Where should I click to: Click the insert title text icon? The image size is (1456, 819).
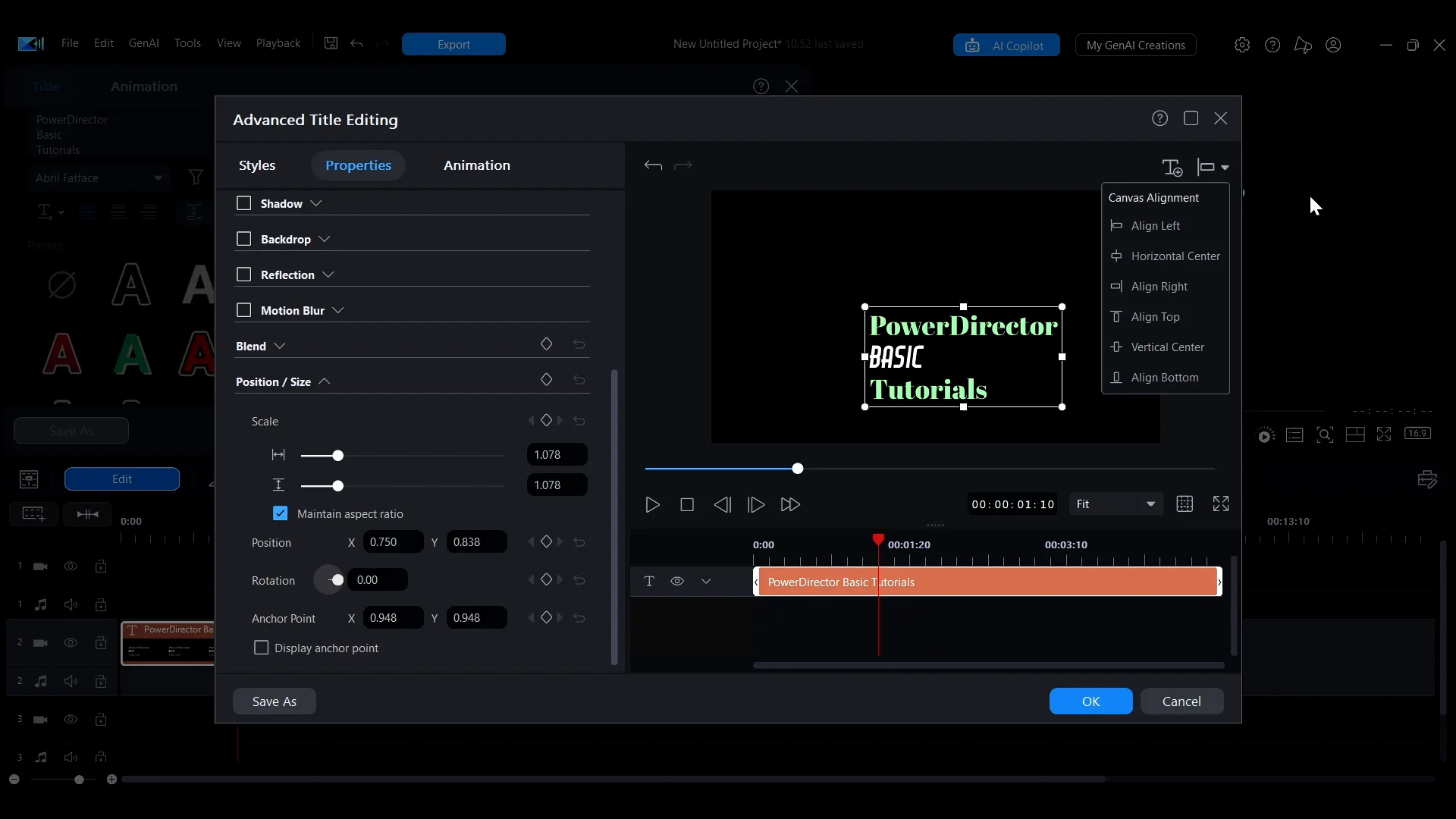coord(1172,168)
